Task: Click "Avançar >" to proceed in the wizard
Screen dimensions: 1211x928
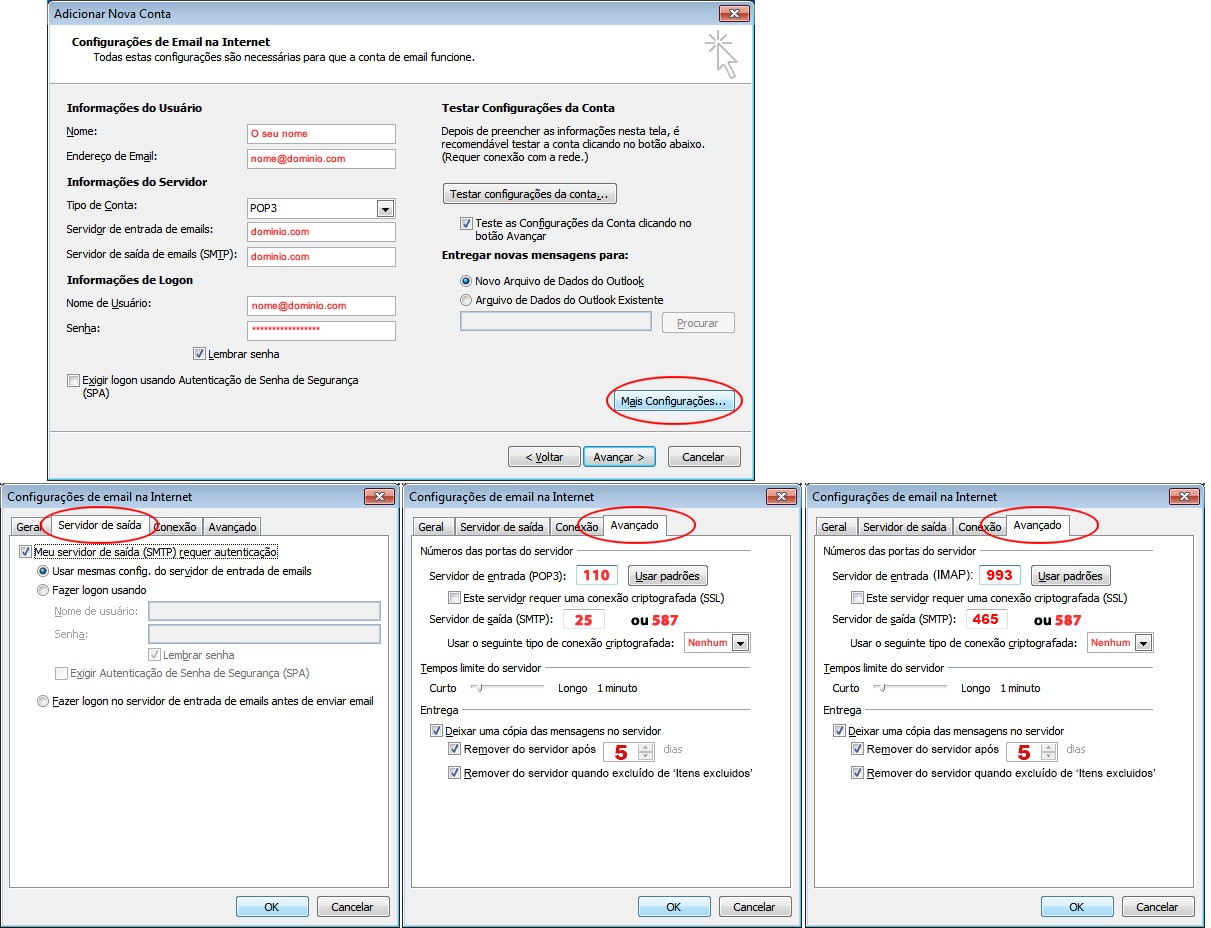Action: pyautogui.click(x=618, y=457)
